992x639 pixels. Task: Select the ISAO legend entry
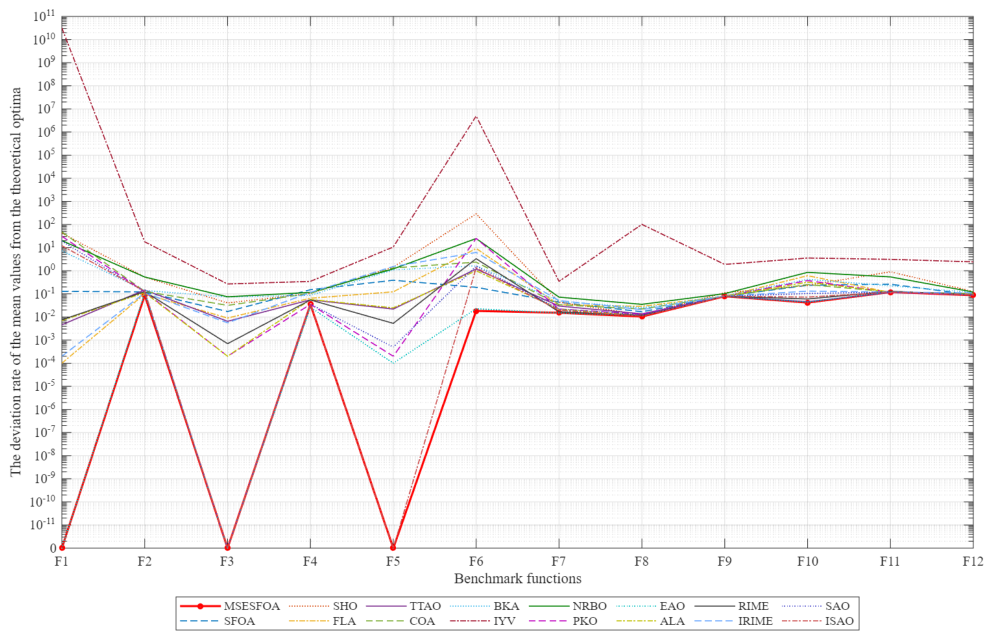840,621
